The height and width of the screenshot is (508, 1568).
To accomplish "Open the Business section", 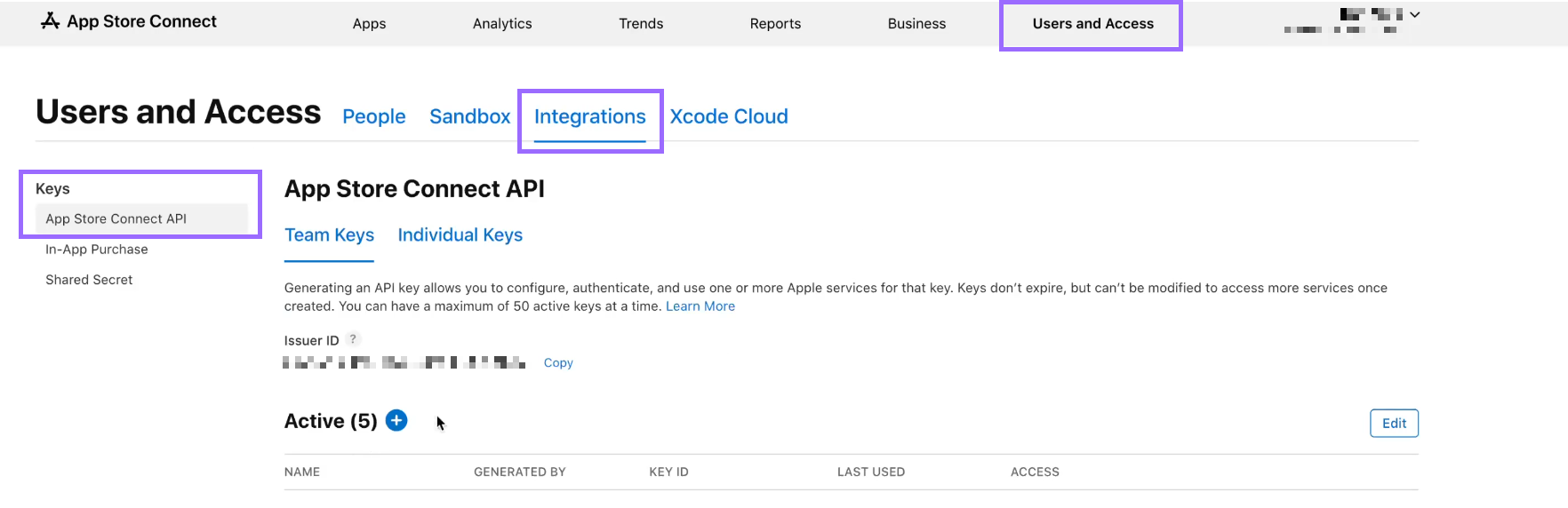I will coord(916,24).
